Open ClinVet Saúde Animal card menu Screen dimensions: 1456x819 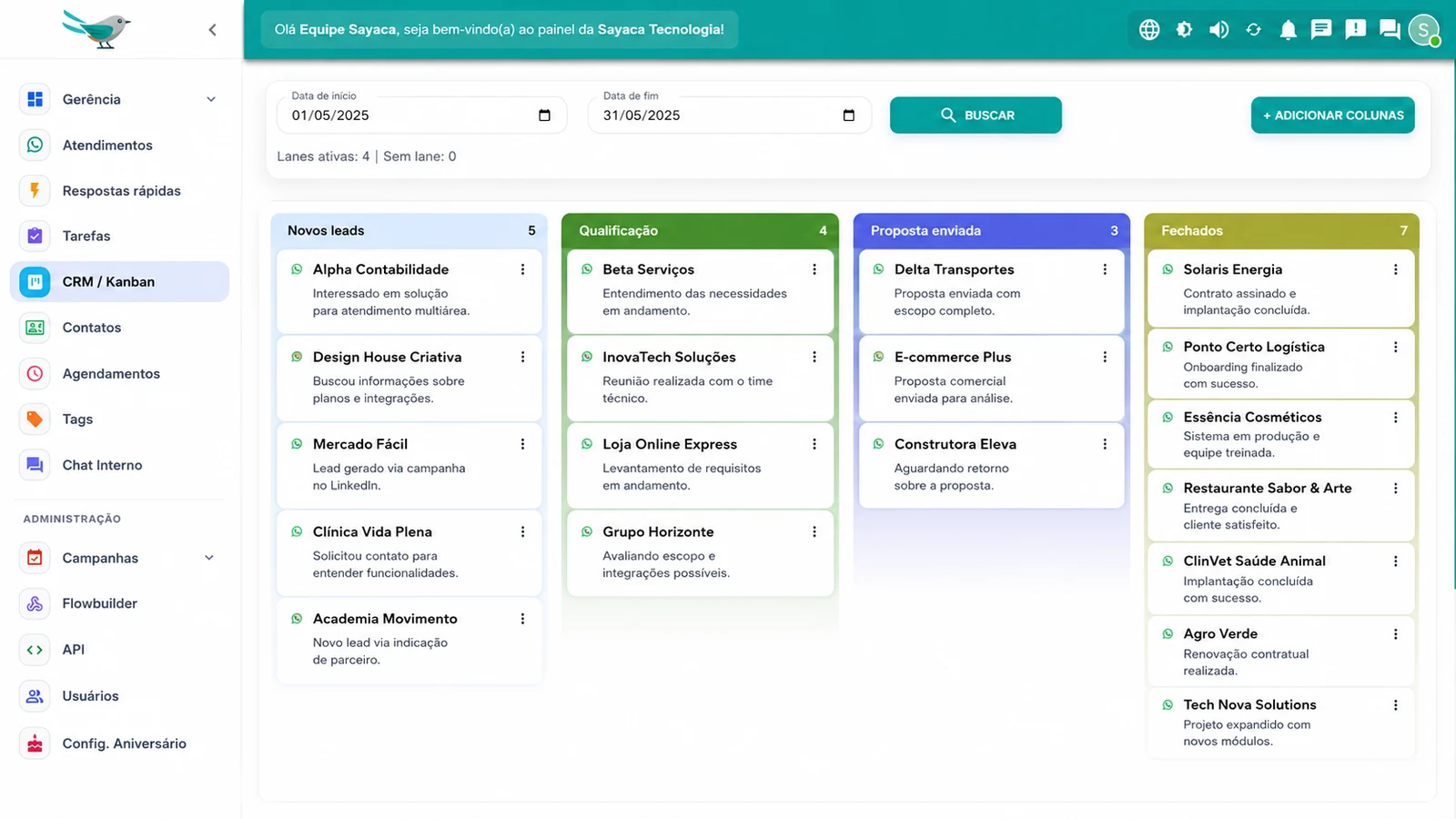pos(1395,561)
